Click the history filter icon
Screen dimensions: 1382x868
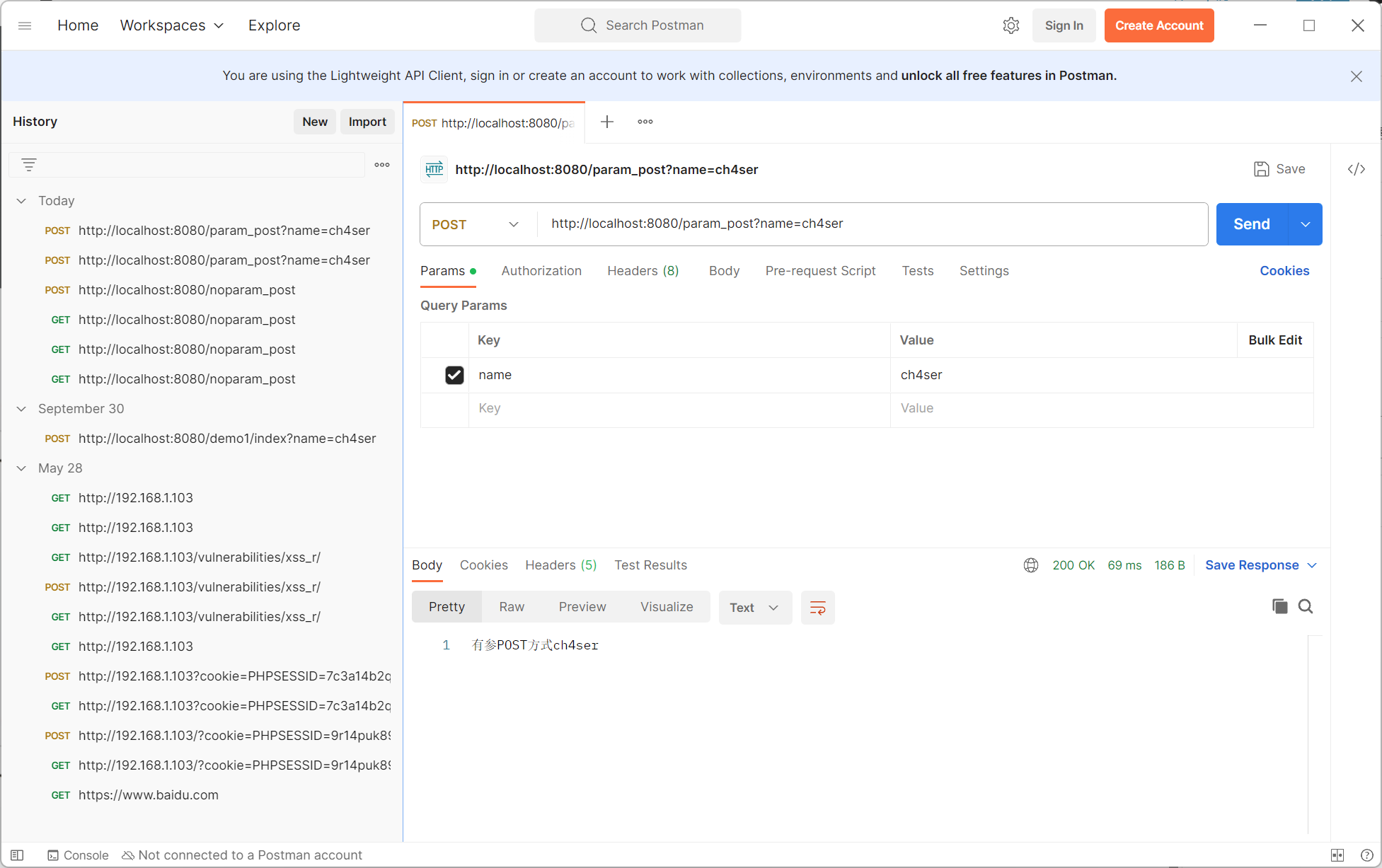coord(29,165)
